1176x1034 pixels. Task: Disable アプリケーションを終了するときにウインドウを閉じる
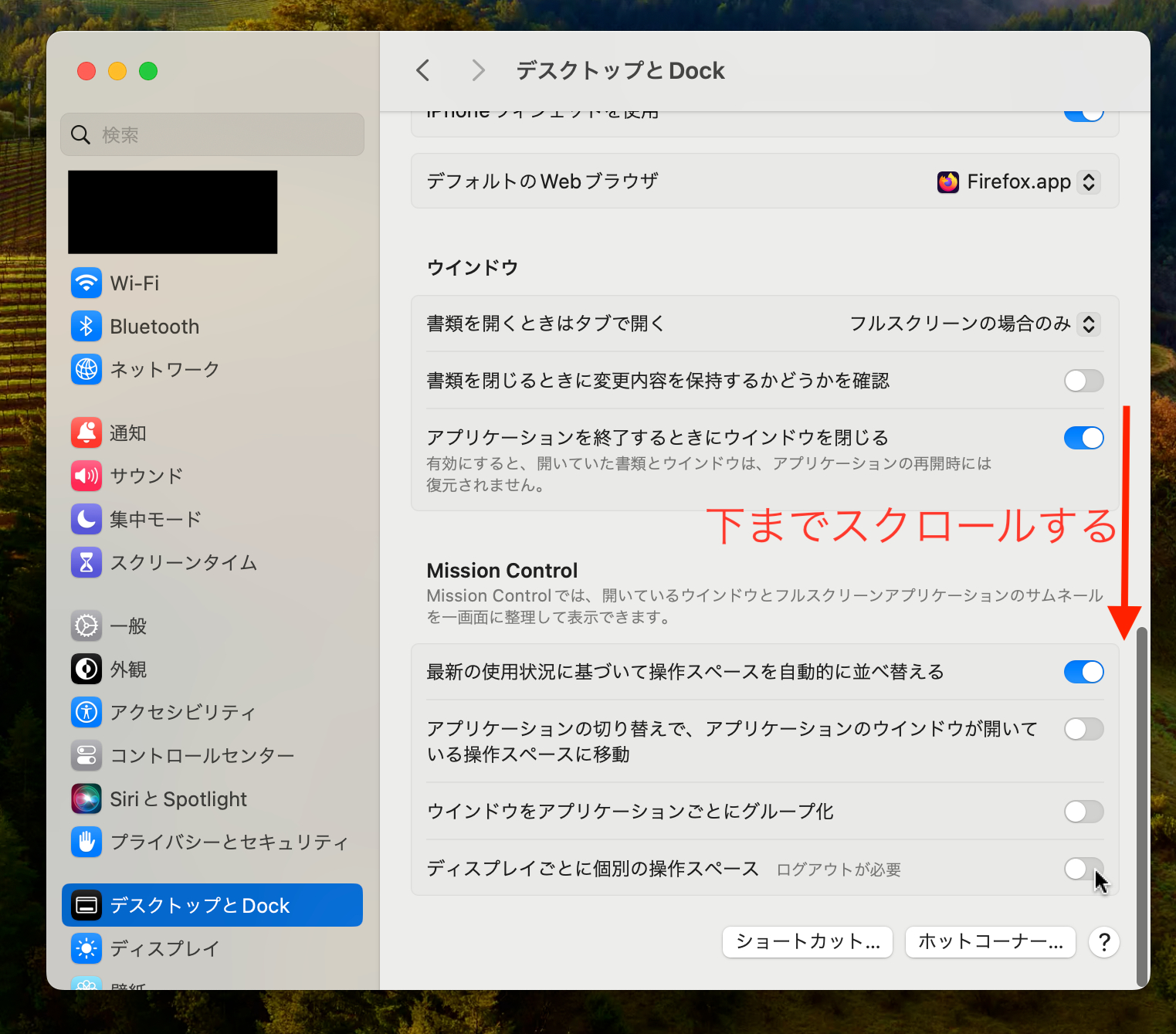click(1083, 438)
